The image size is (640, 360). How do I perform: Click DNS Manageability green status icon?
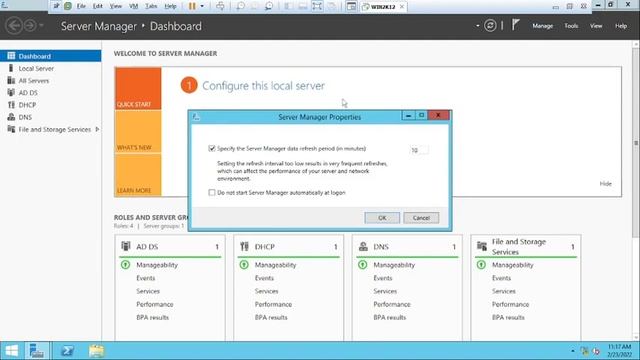pos(362,265)
